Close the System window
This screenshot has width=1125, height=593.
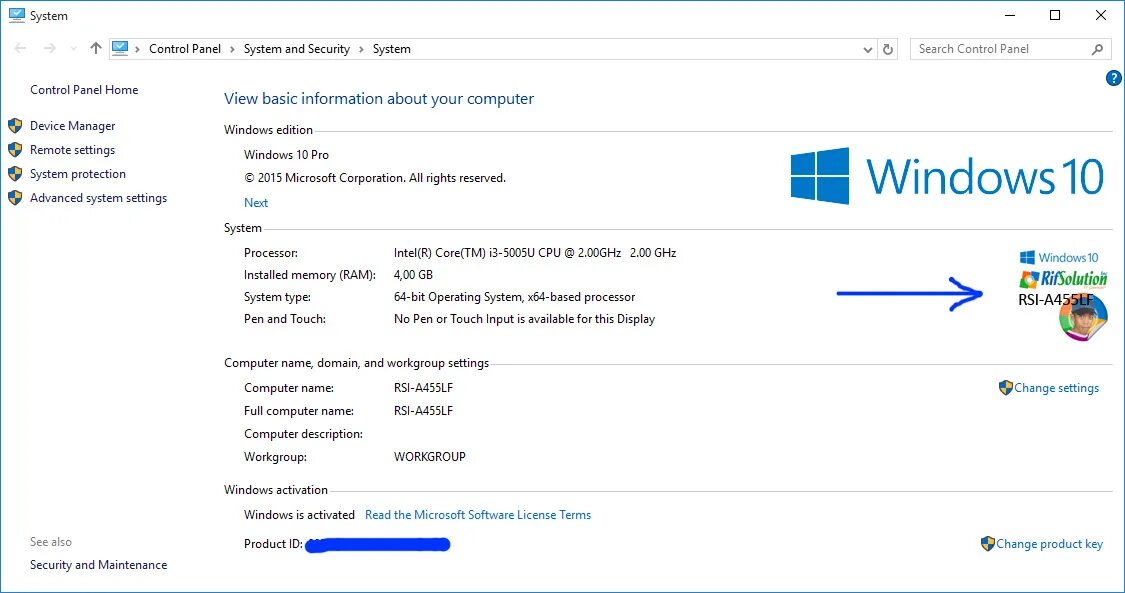tap(1101, 15)
